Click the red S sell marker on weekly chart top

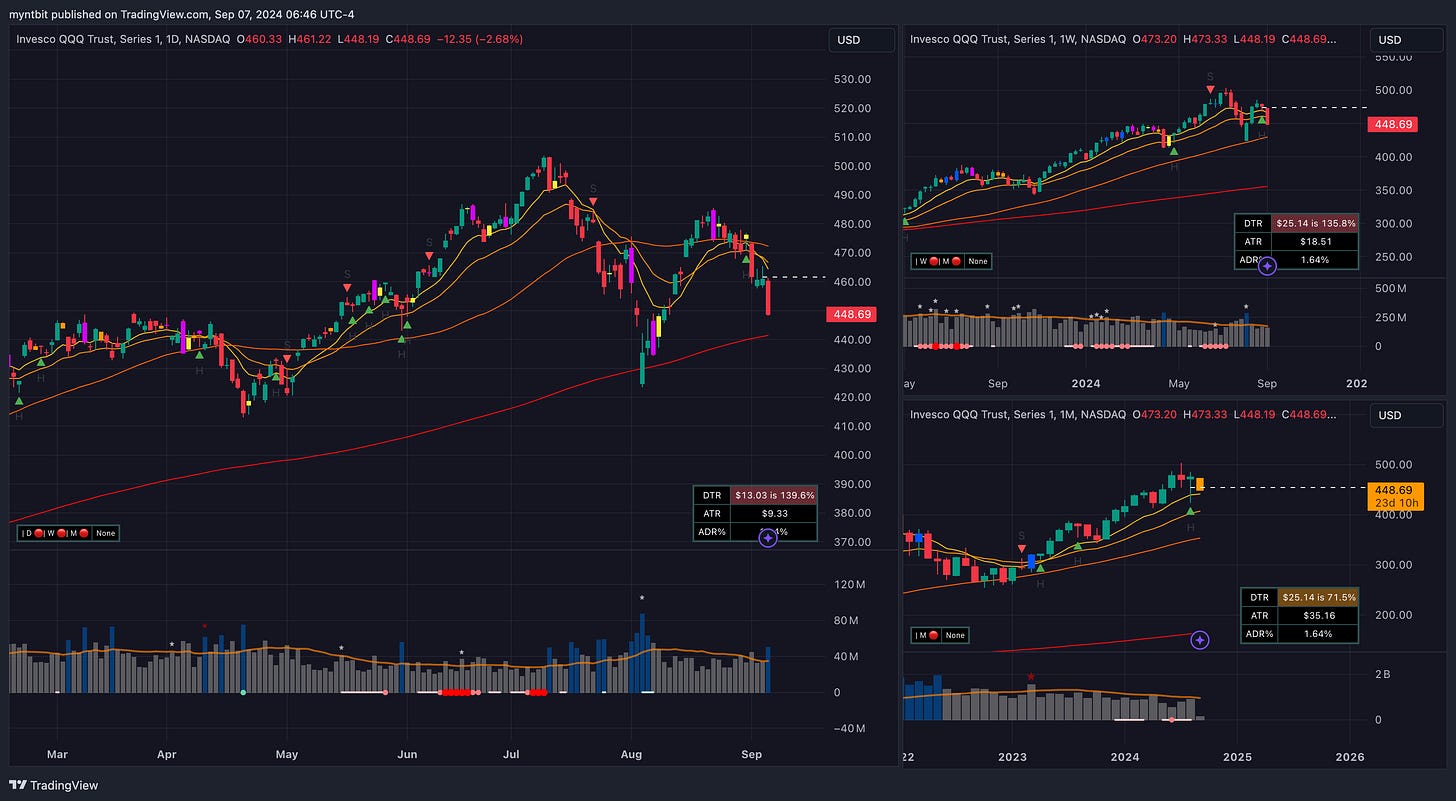[x=1211, y=89]
